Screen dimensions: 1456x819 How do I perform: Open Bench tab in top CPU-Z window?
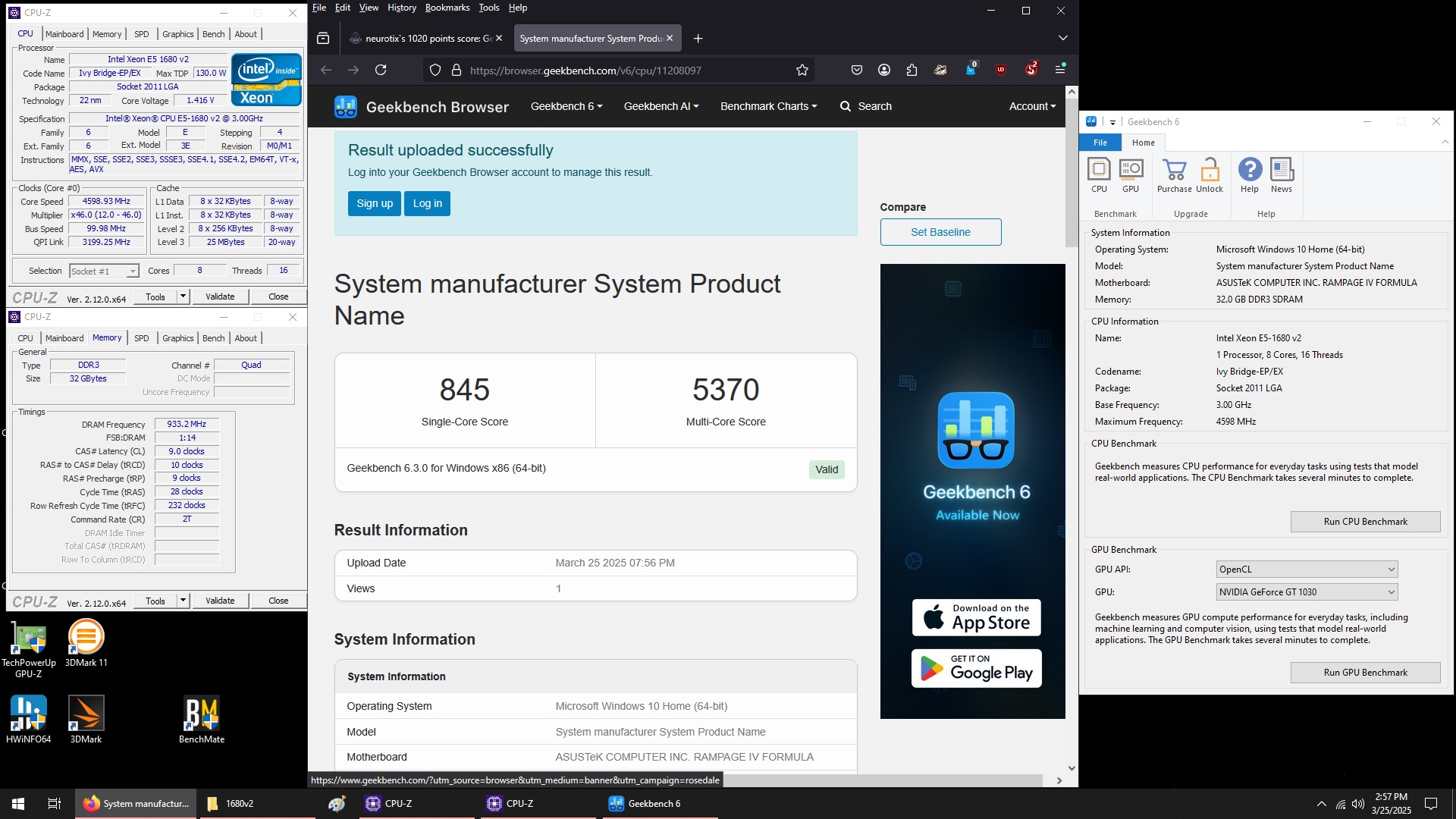(x=214, y=34)
